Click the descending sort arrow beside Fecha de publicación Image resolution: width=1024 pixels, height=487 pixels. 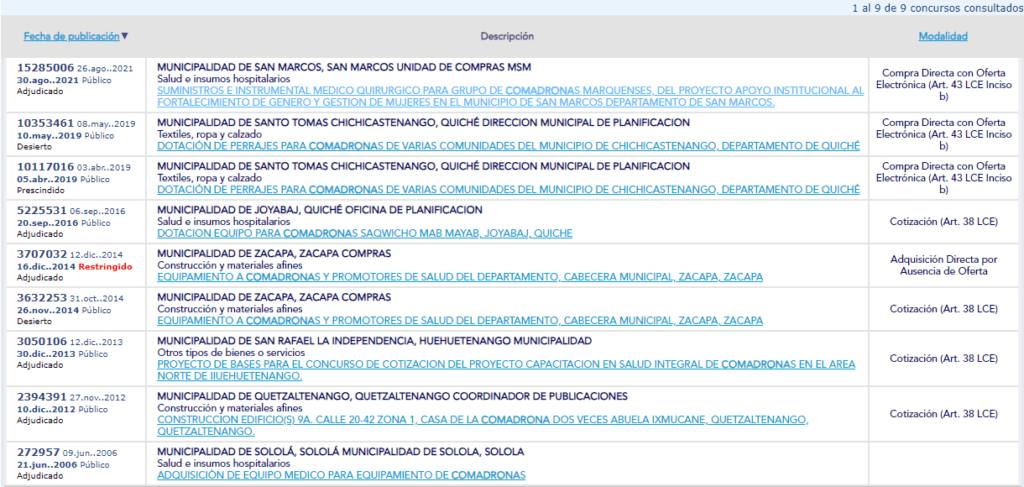tap(125, 37)
